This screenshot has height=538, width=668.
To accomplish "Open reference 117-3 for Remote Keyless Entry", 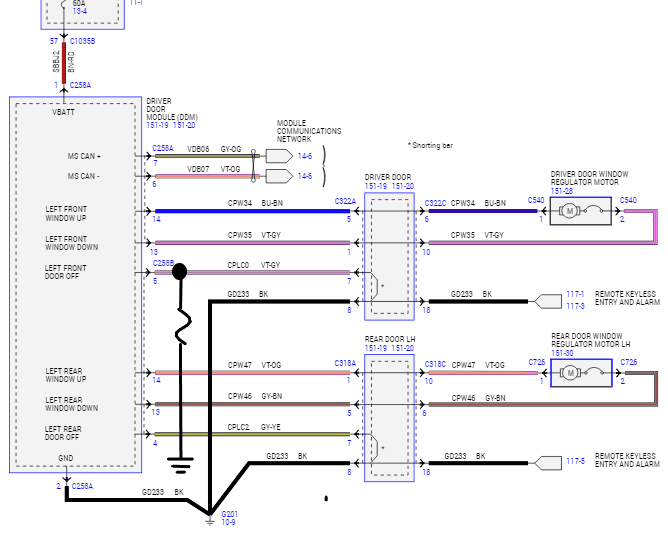I will coord(575,306).
